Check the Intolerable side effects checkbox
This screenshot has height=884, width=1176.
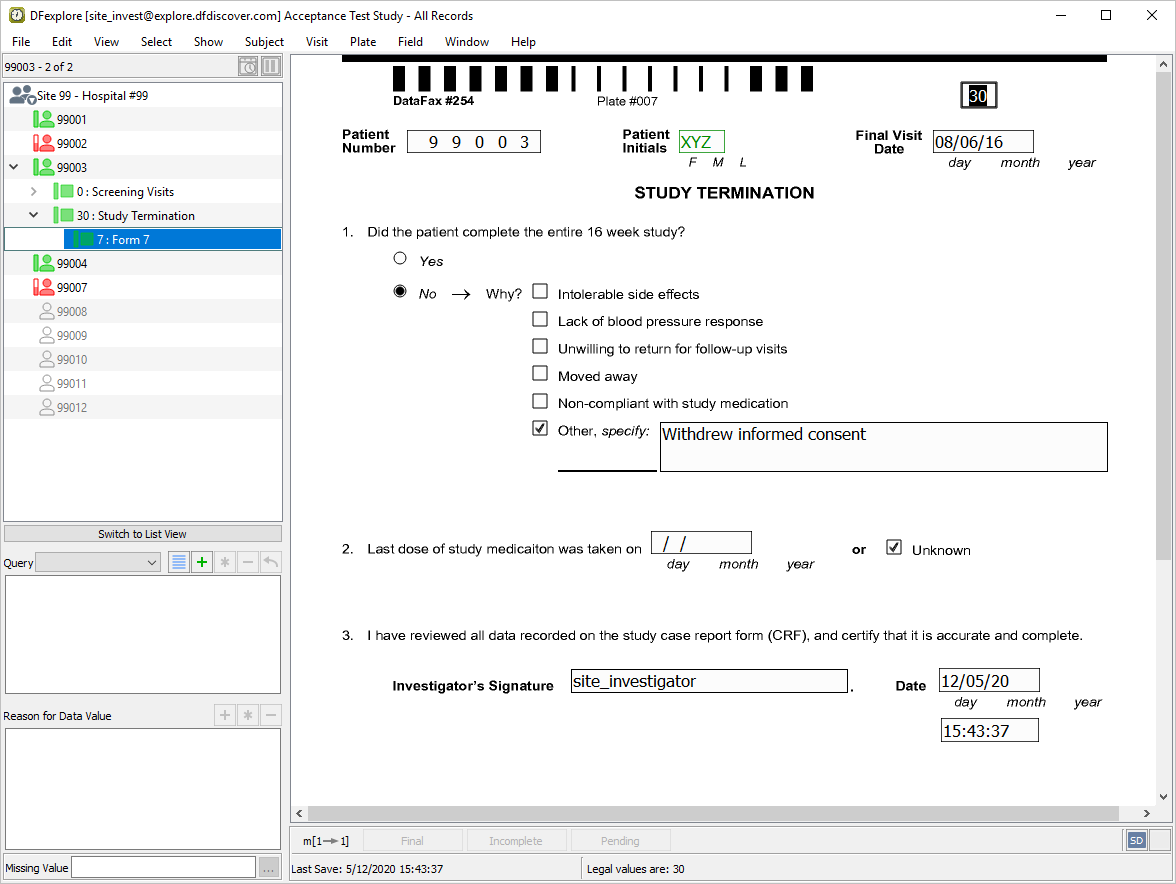point(540,292)
